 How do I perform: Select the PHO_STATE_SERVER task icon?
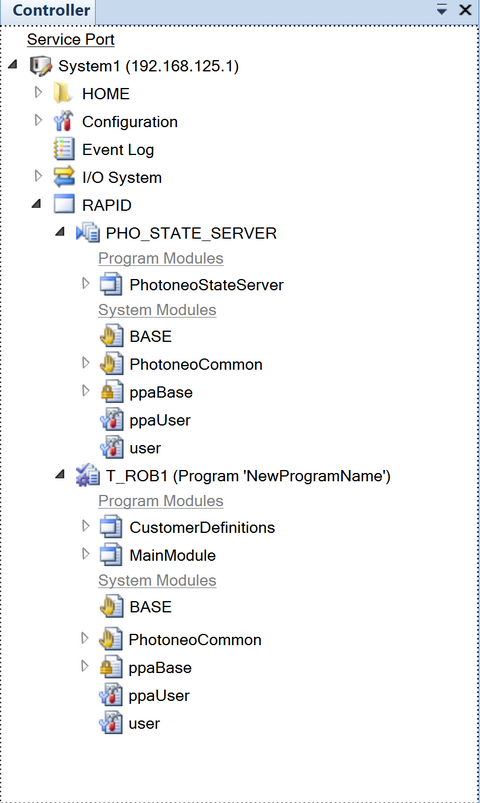pyautogui.click(x=88, y=233)
